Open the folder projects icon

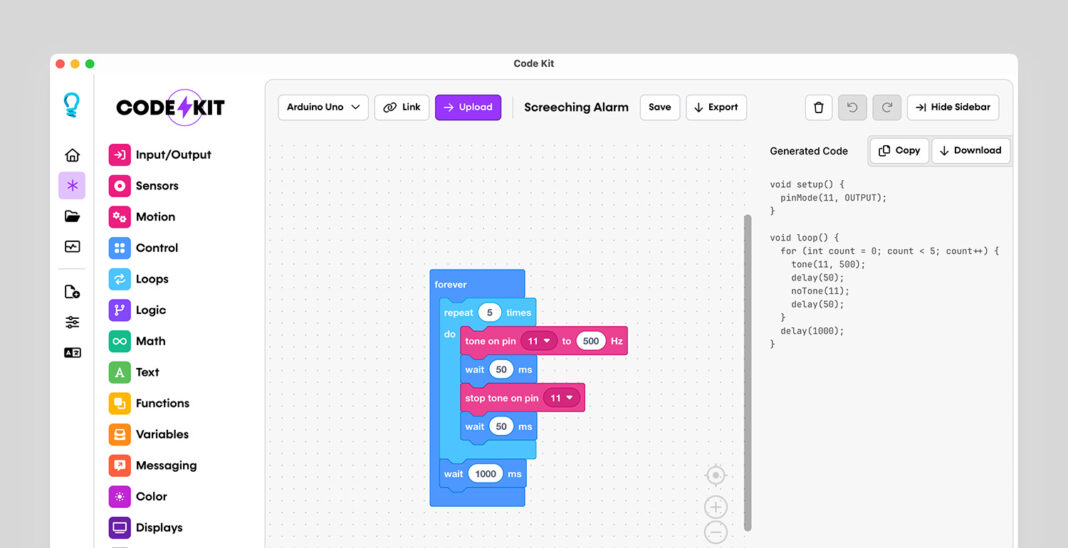click(x=72, y=216)
